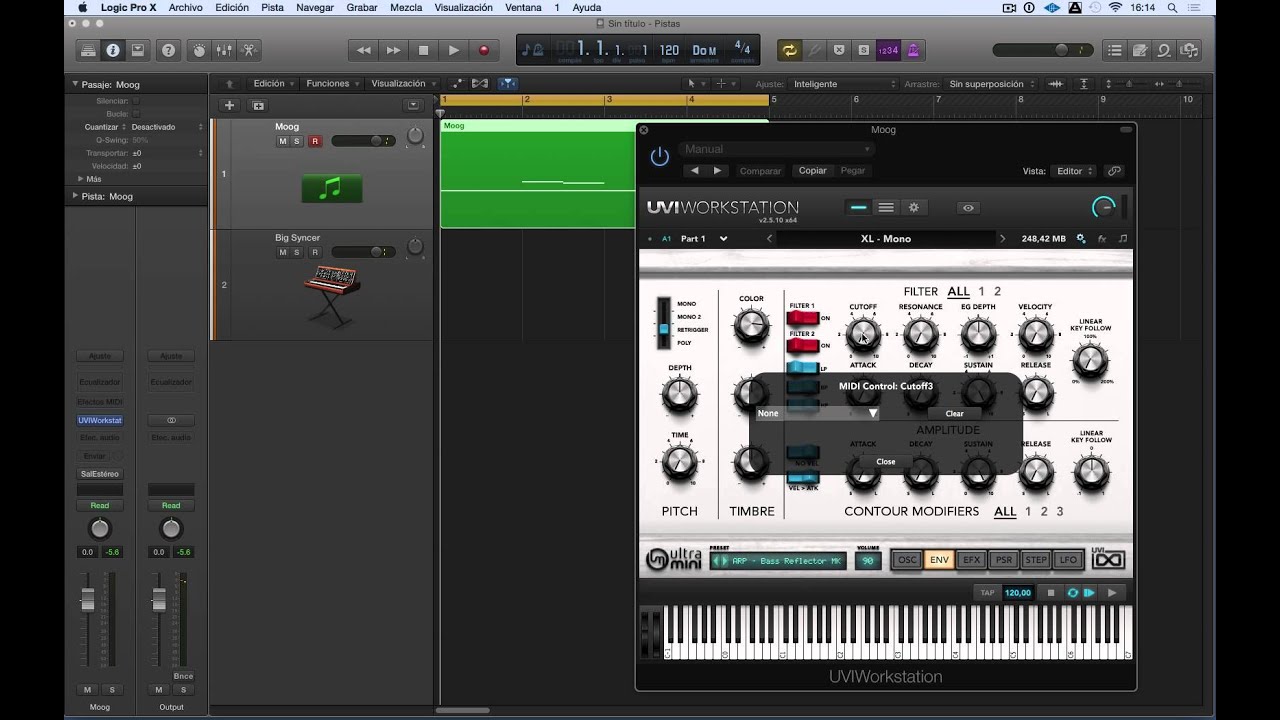The image size is (1280, 720).
Task: Open the Loop Browser icon
Action: pos(1164,50)
